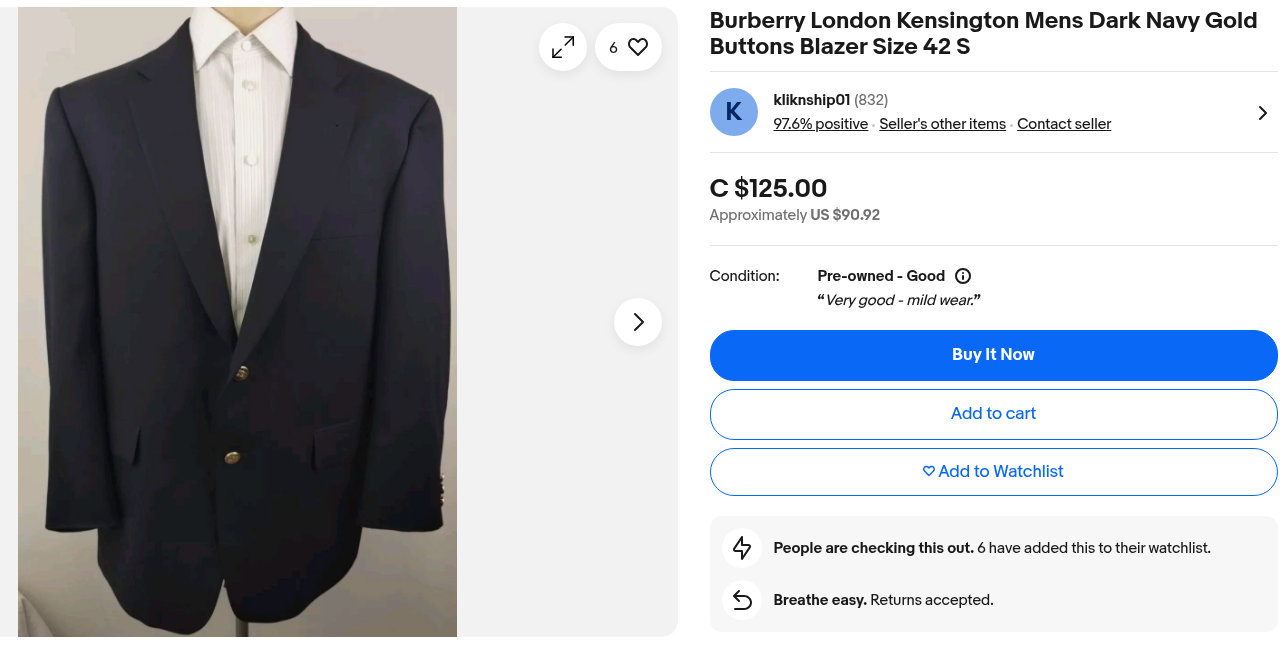Expand seller details with the right chevron

coord(1262,113)
